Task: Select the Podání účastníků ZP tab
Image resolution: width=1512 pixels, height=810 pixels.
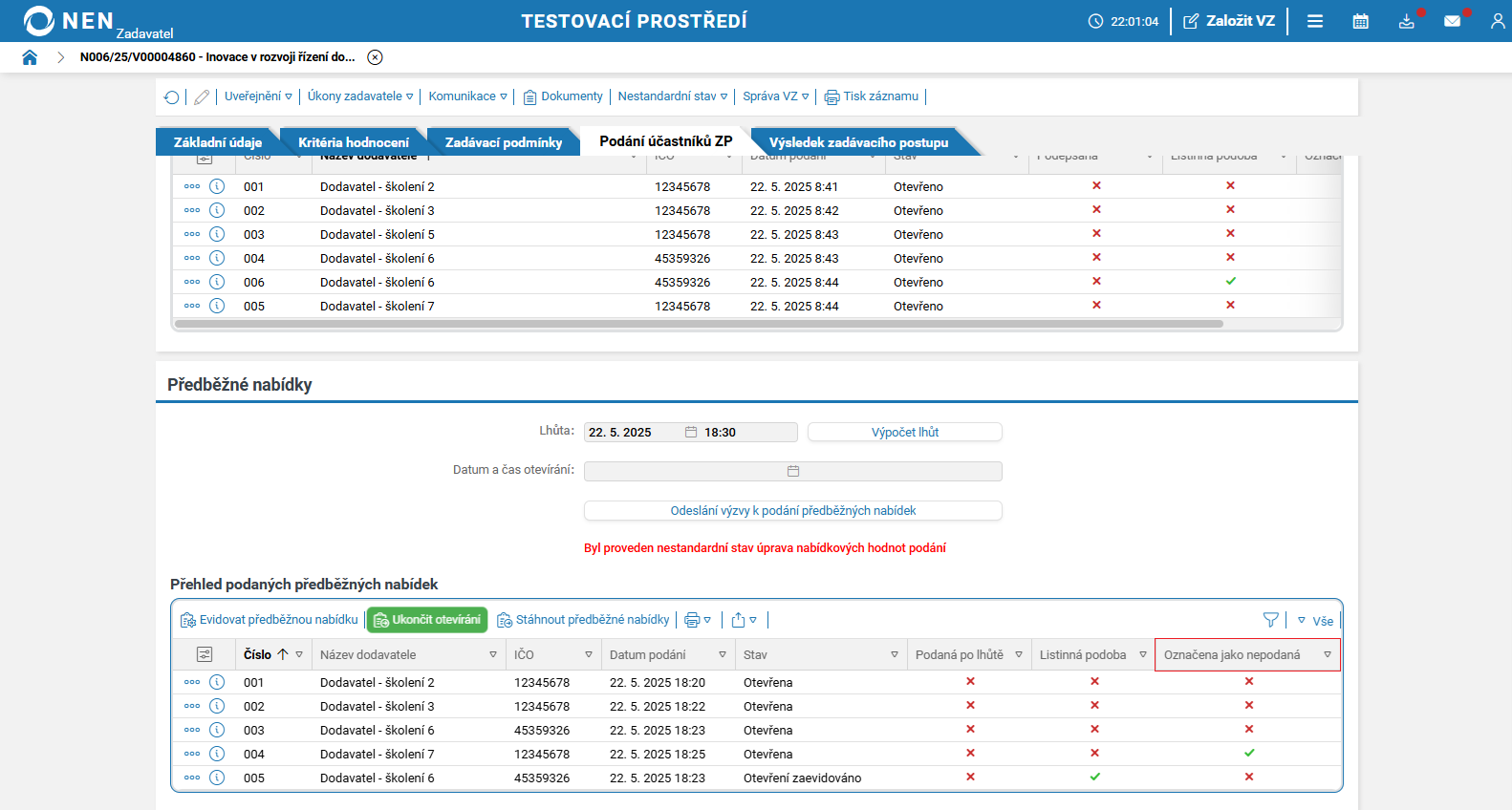Action: point(666,141)
